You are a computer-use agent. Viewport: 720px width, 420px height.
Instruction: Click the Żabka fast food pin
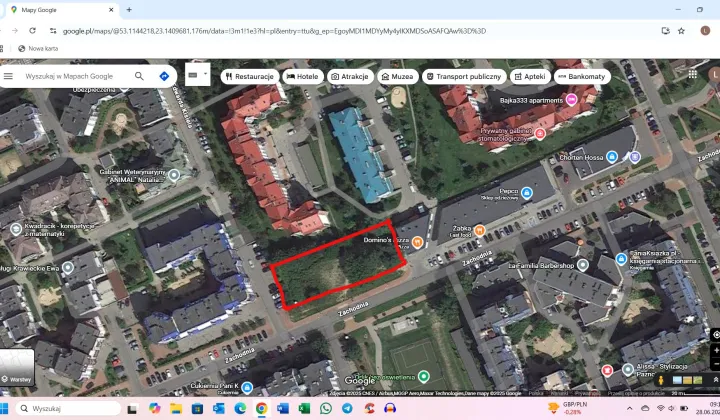pyautogui.click(x=479, y=230)
